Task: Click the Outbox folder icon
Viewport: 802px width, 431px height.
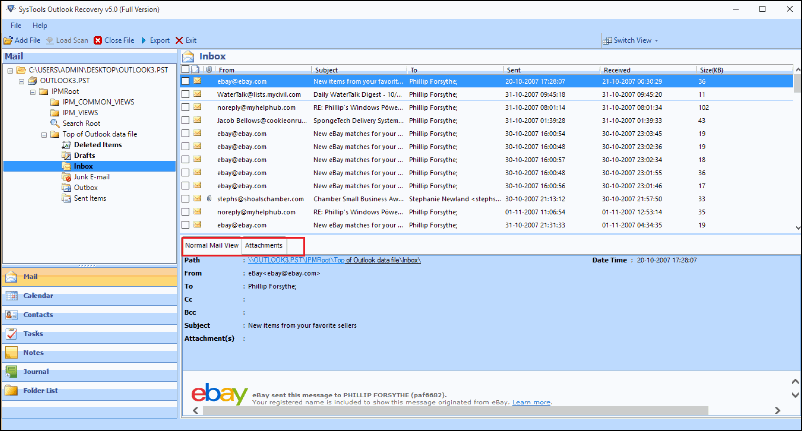Action: tap(66, 188)
